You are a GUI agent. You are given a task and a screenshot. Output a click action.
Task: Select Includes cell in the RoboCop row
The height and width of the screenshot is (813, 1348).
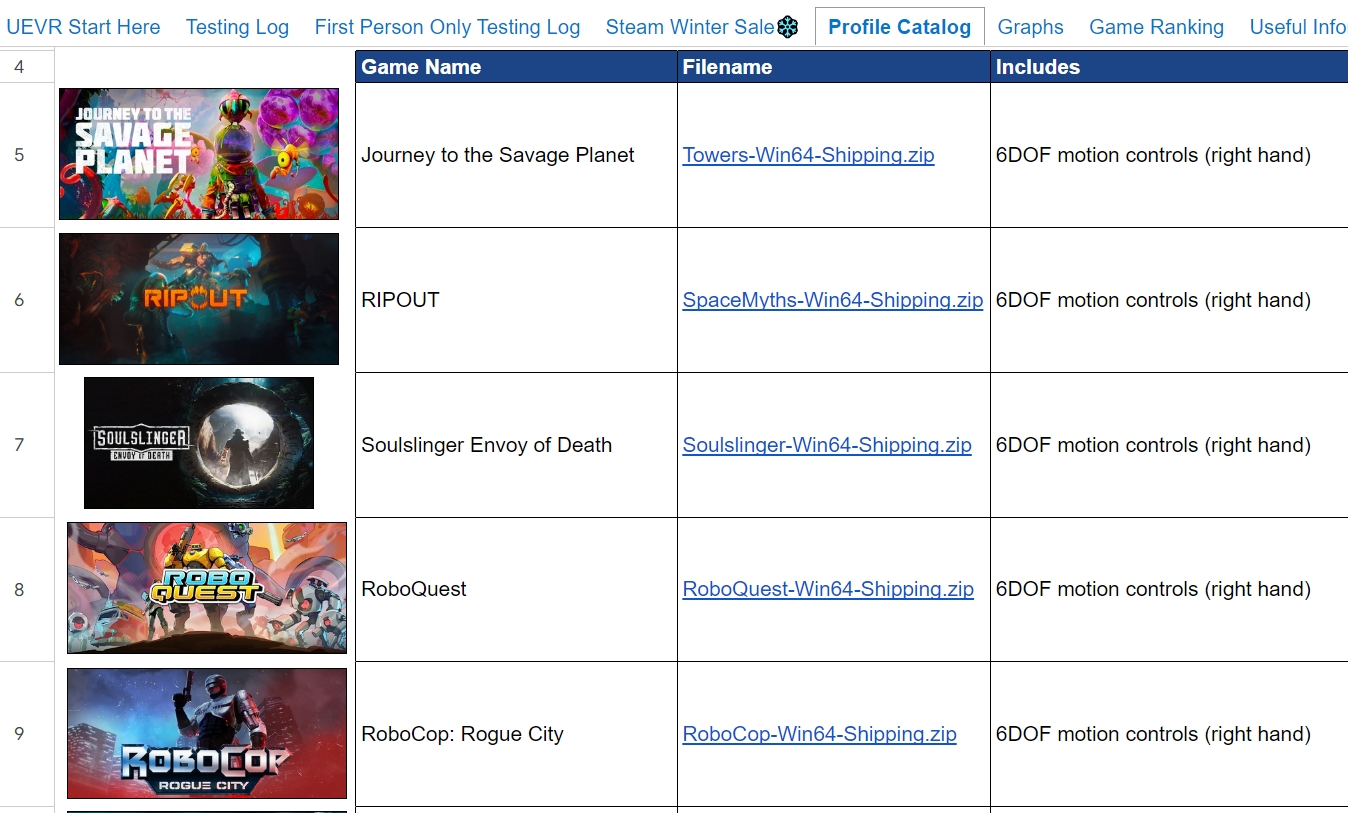coord(1169,734)
